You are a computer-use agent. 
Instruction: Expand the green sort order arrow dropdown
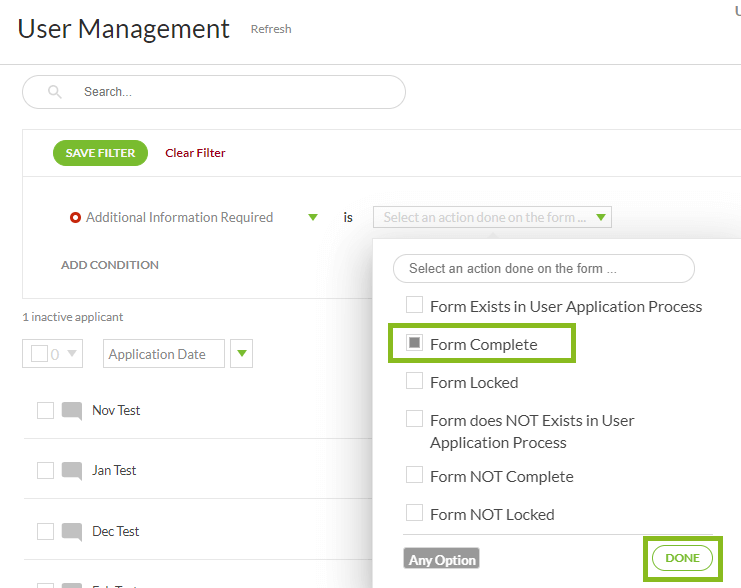pos(243,354)
